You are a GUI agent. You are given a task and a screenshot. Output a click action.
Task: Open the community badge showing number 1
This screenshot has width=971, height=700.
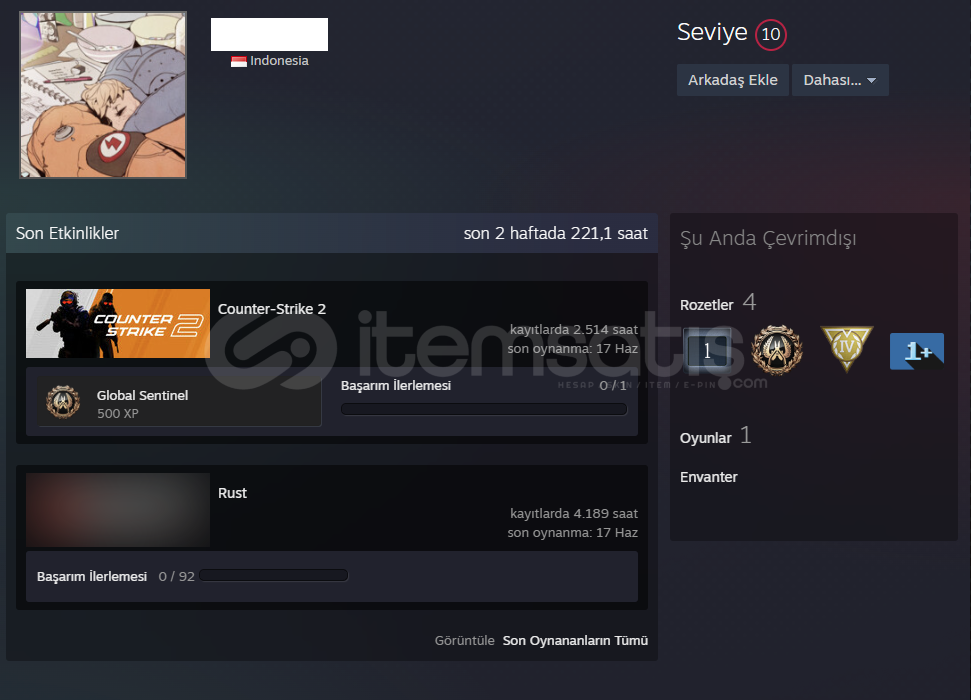(x=707, y=349)
